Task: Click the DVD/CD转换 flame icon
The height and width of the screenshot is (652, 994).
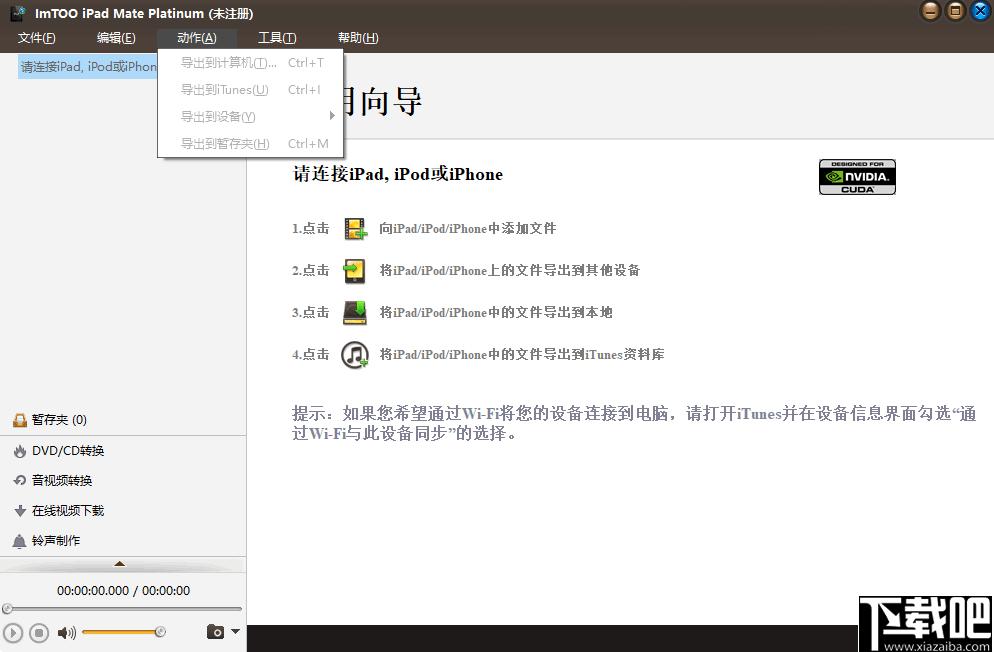Action: pos(20,451)
